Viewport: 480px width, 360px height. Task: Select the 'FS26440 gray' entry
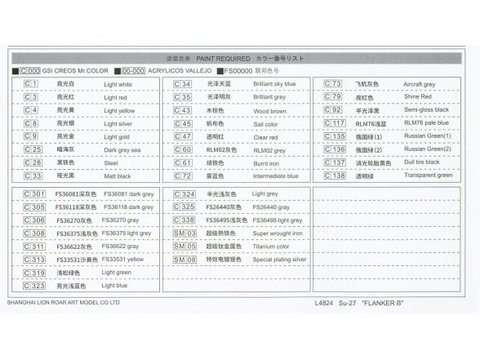[x=271, y=207]
